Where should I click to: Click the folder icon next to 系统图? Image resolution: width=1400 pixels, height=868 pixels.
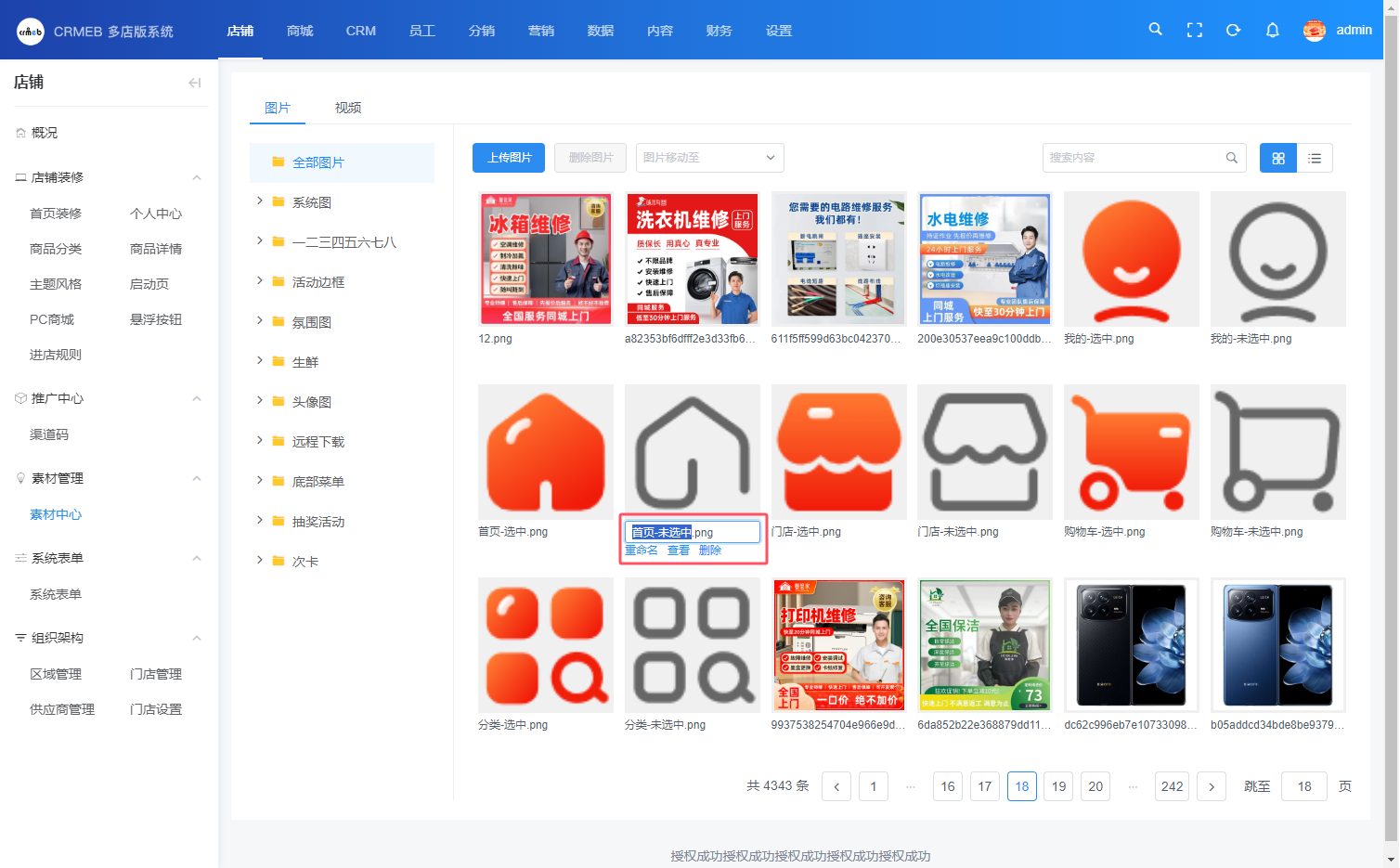[x=278, y=201]
